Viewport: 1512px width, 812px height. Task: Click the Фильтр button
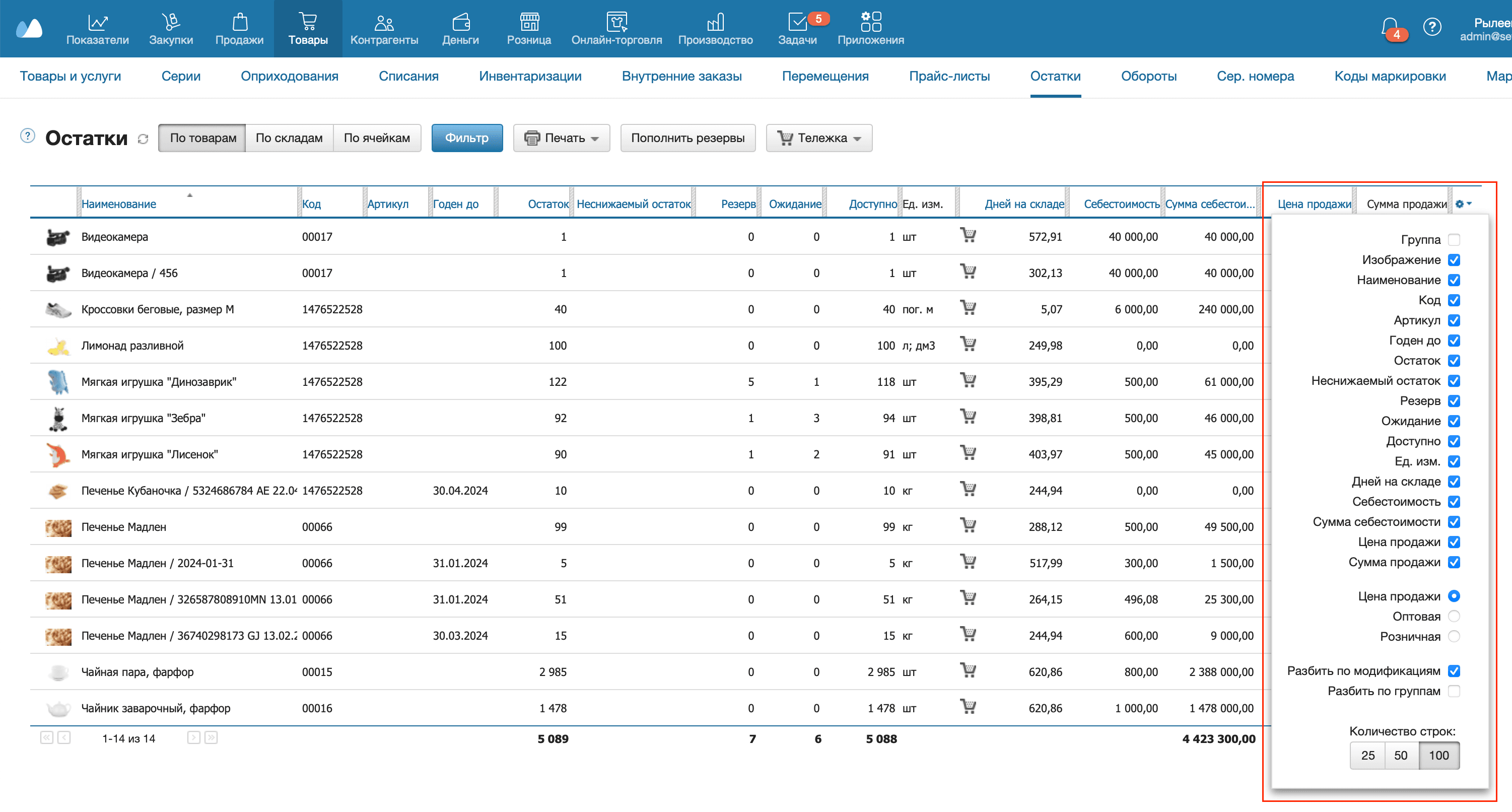pos(466,138)
